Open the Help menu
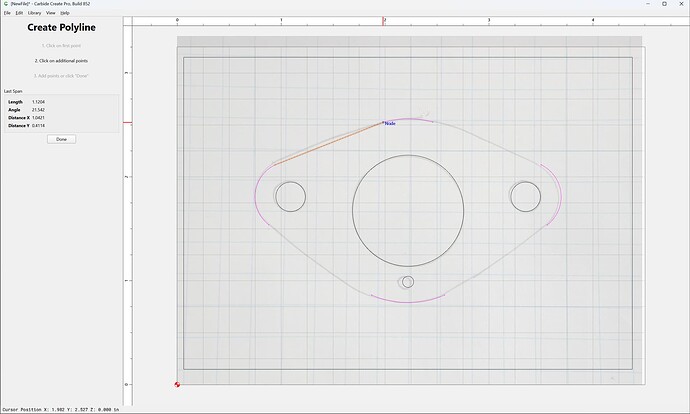 65,13
